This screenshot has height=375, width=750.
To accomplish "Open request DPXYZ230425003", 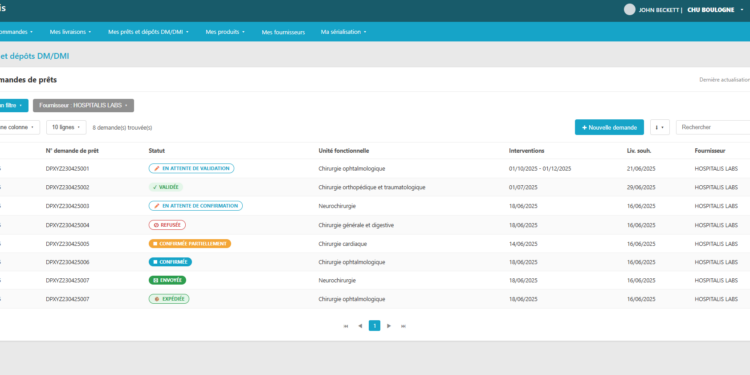I will click(67, 206).
